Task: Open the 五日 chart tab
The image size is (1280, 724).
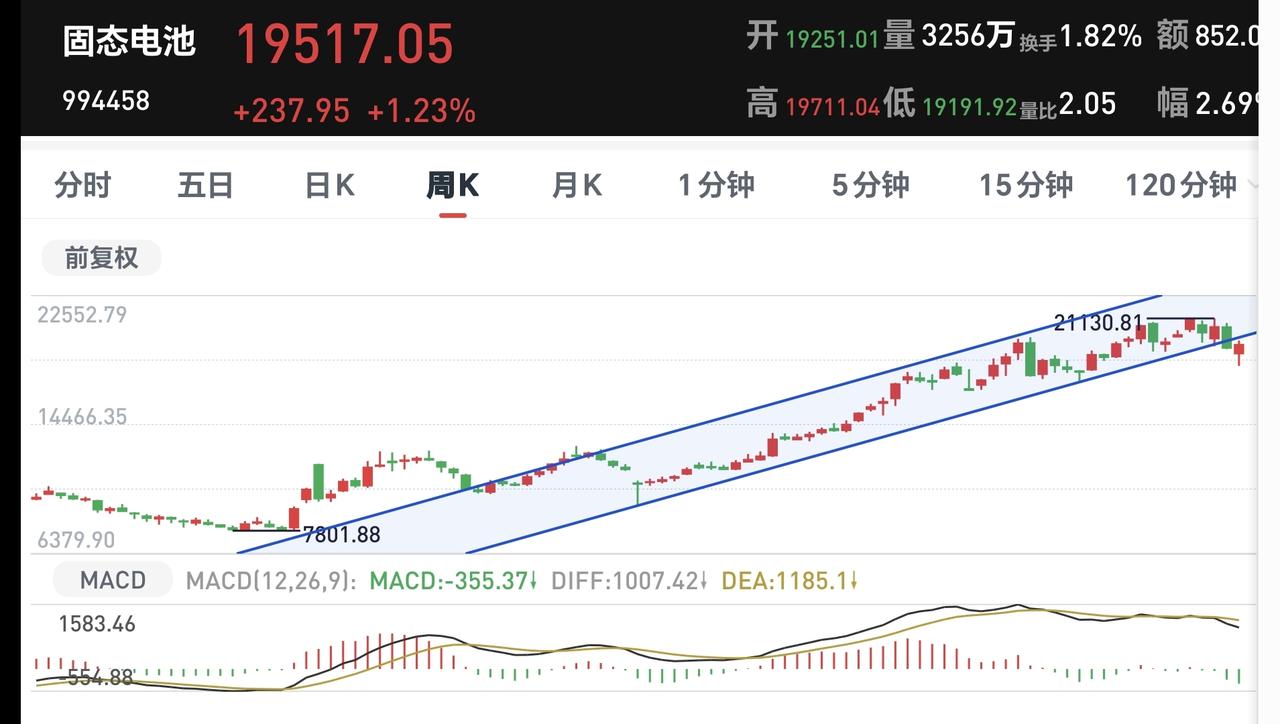Action: 205,186
